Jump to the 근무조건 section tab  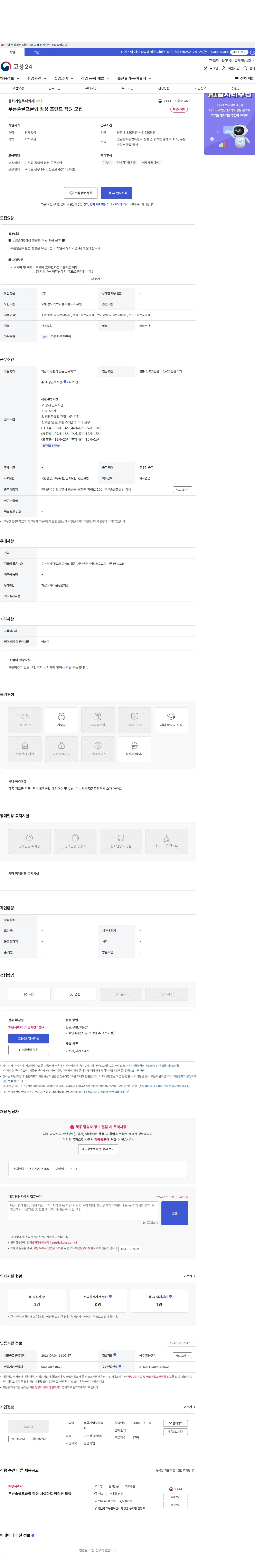pos(55,88)
